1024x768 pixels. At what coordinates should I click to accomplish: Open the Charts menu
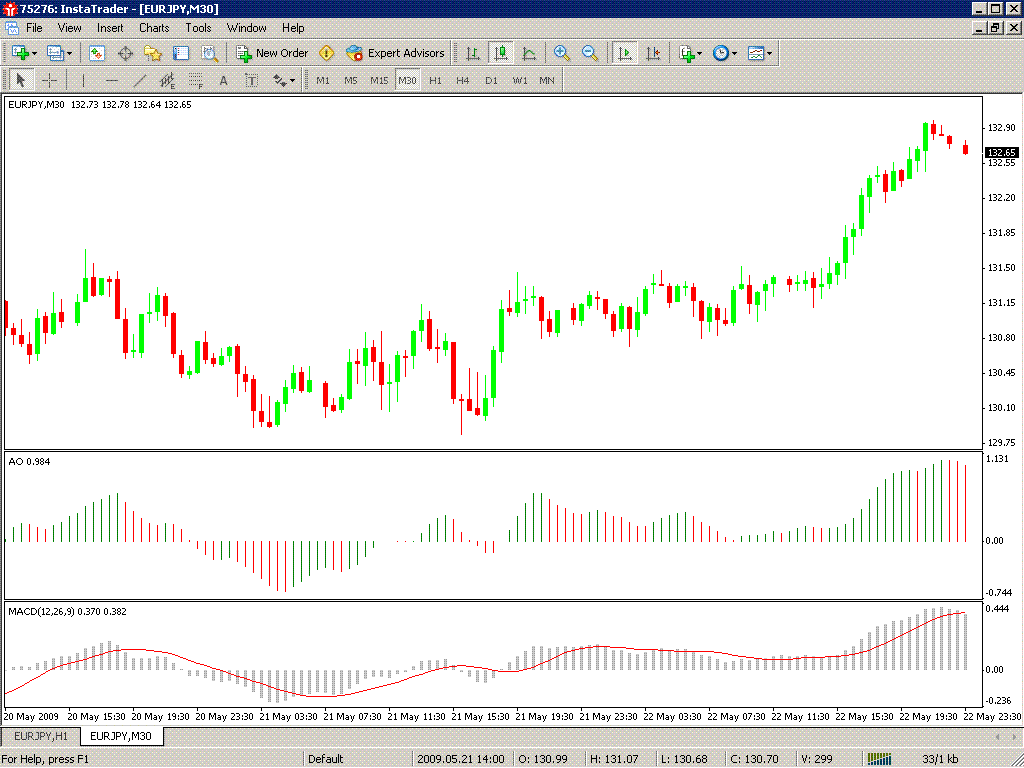click(x=154, y=28)
